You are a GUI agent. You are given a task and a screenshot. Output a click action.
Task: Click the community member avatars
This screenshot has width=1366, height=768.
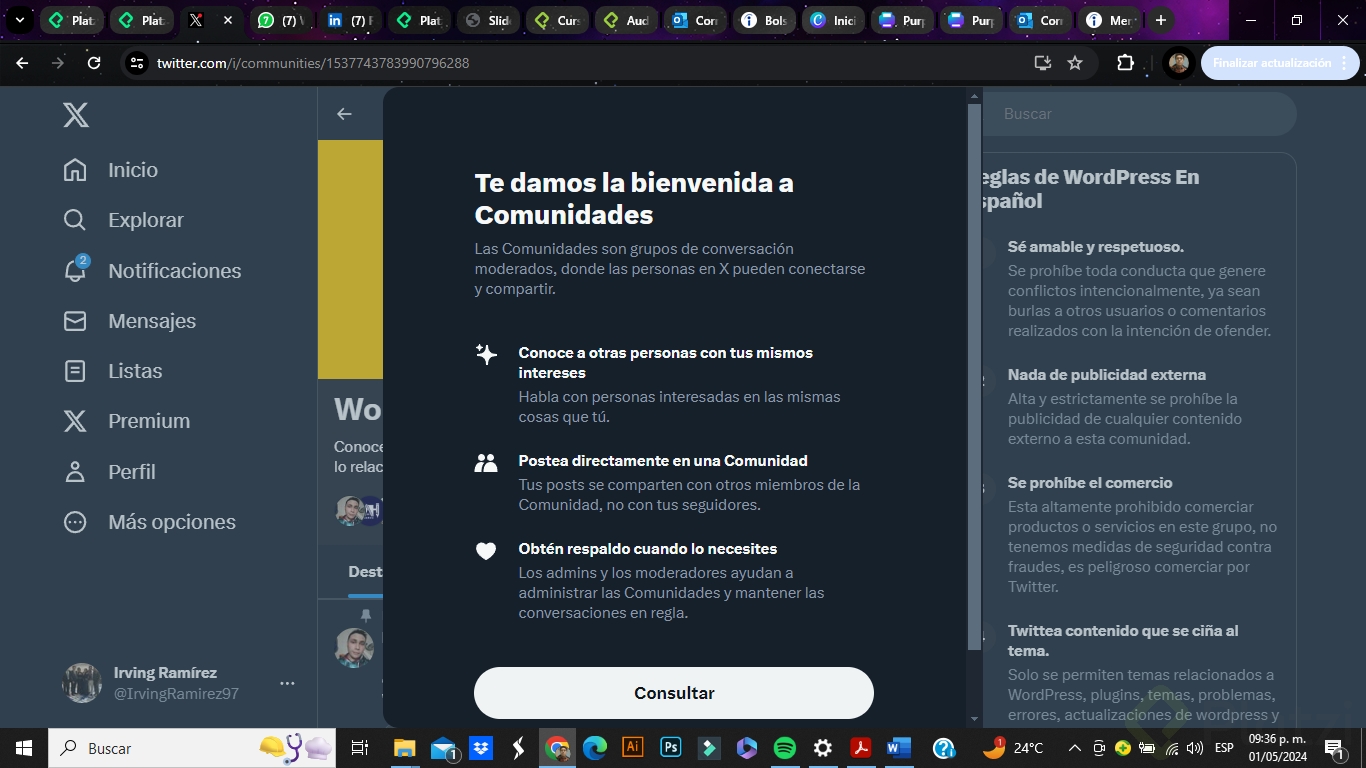click(359, 511)
